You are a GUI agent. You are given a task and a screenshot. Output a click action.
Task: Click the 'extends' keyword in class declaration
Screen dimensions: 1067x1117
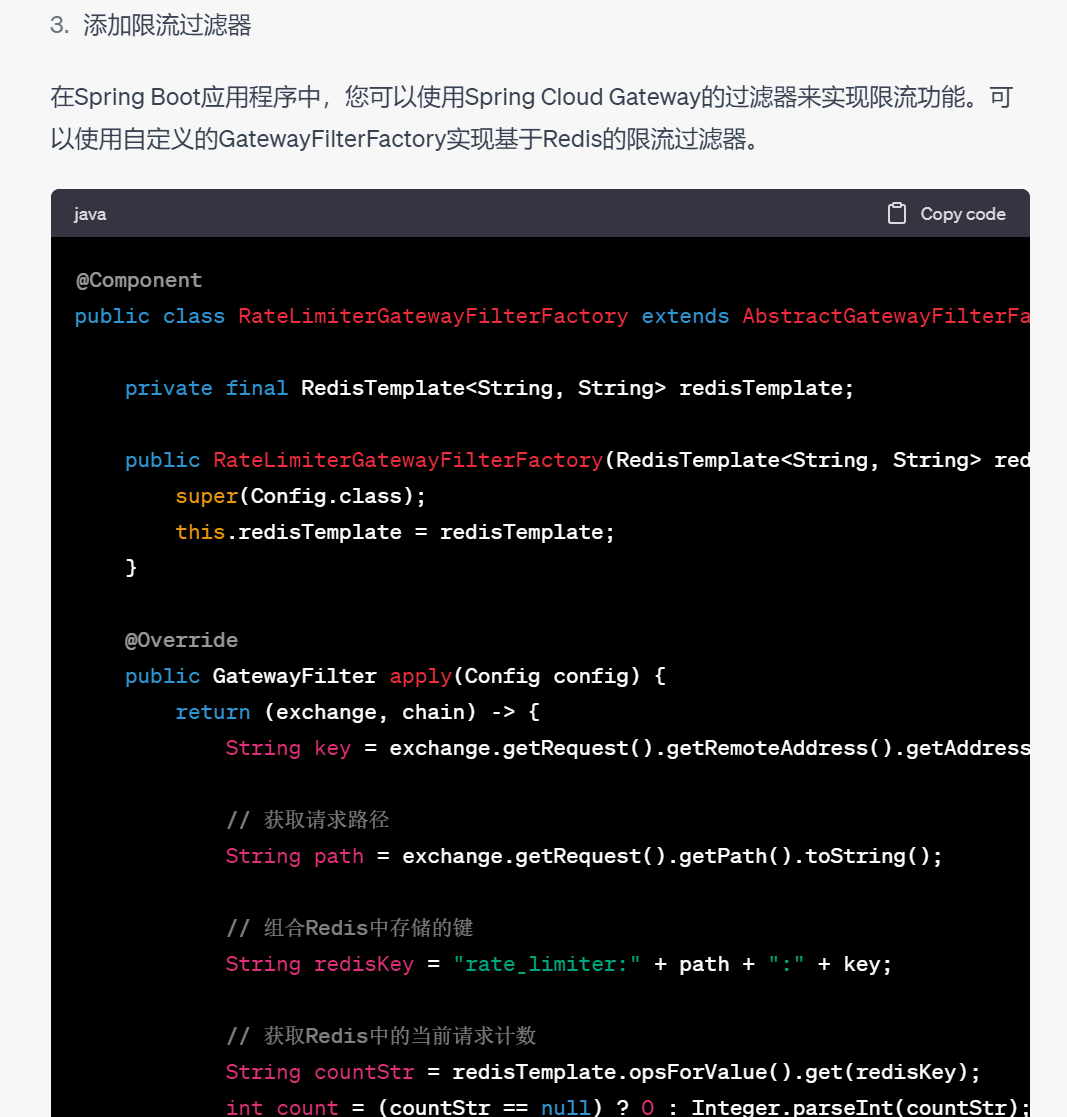click(685, 316)
